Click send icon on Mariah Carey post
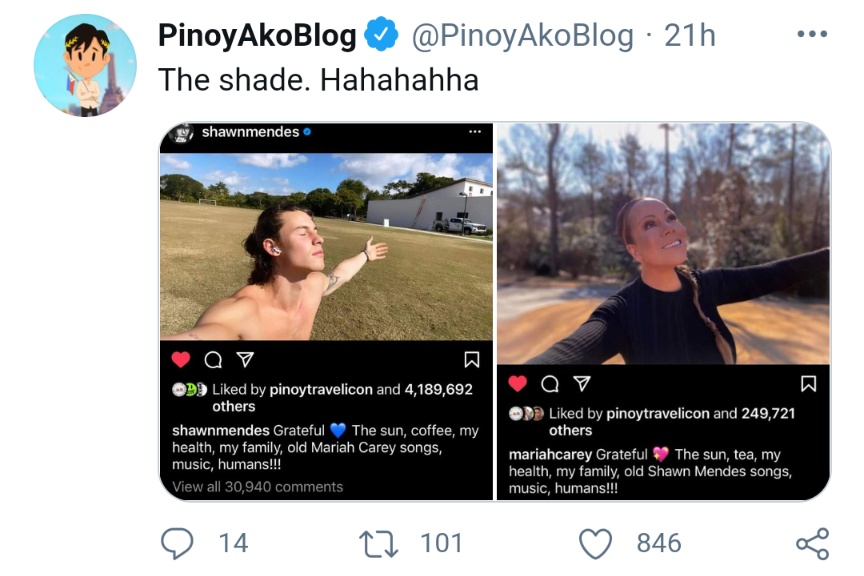 (580, 384)
